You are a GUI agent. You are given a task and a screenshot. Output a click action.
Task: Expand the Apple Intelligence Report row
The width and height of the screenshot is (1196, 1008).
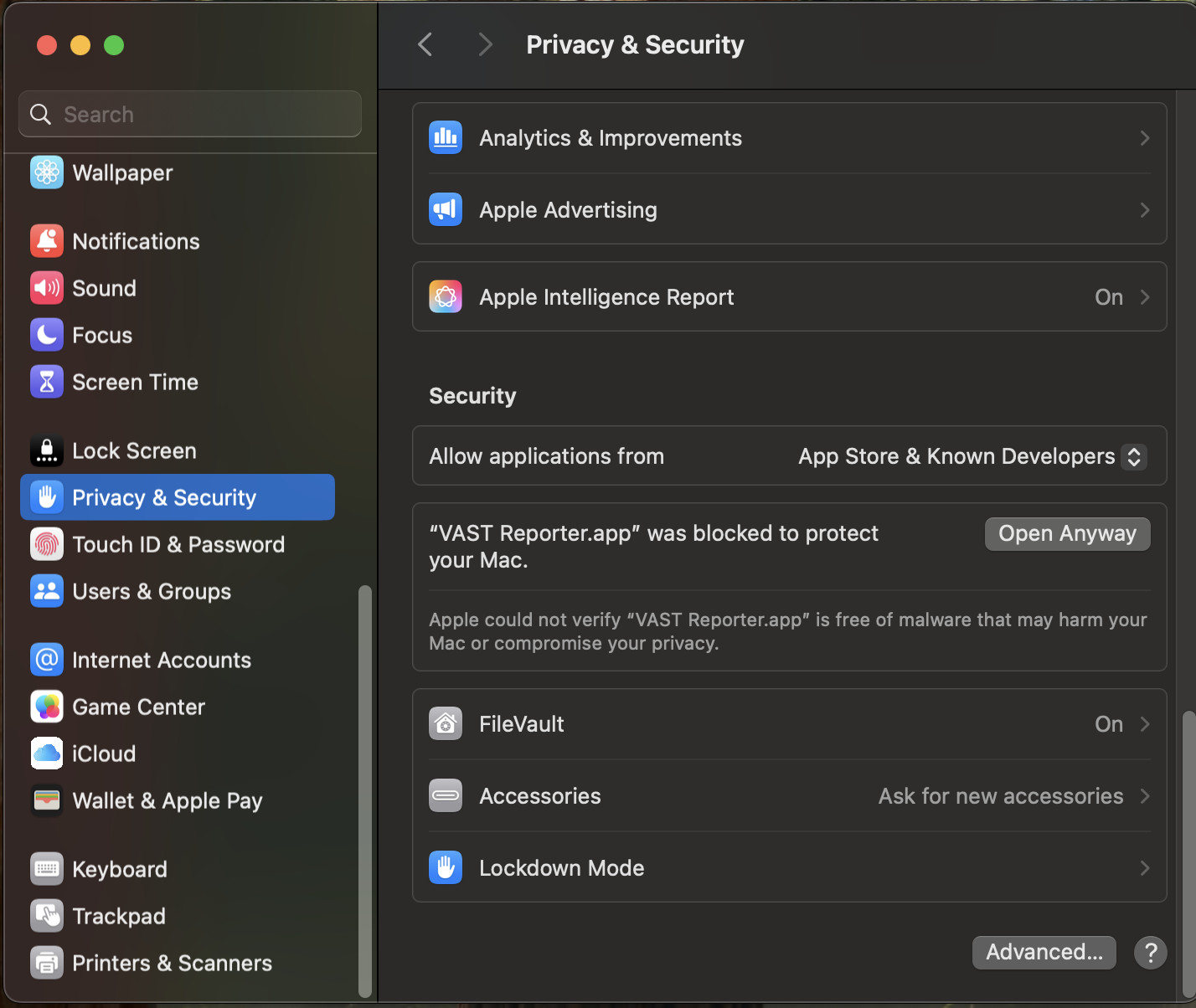pyautogui.click(x=1144, y=296)
